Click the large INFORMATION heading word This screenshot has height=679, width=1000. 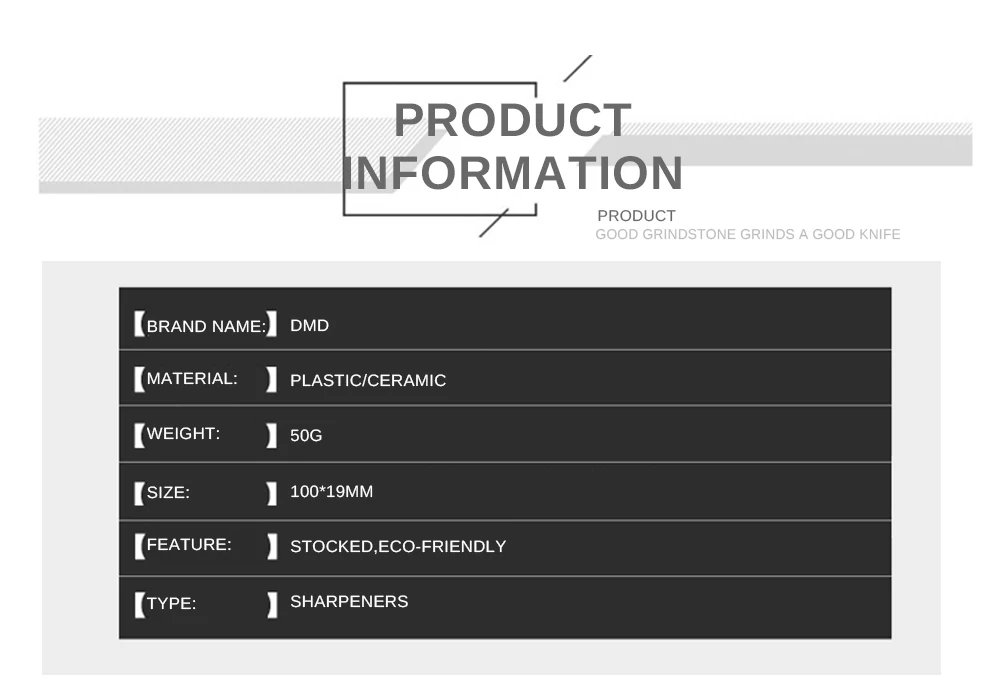point(512,173)
